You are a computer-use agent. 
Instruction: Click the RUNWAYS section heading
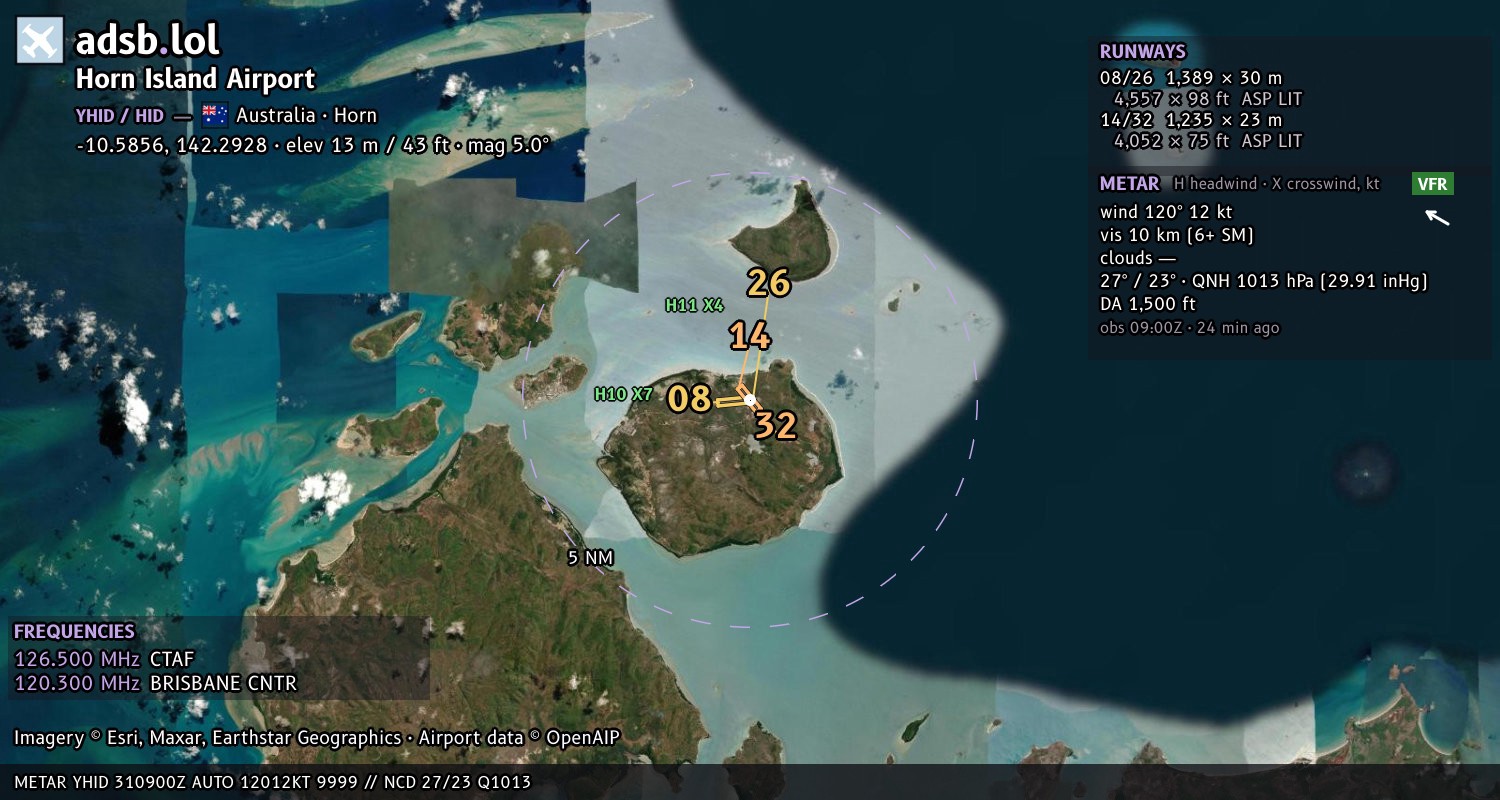(x=1142, y=52)
